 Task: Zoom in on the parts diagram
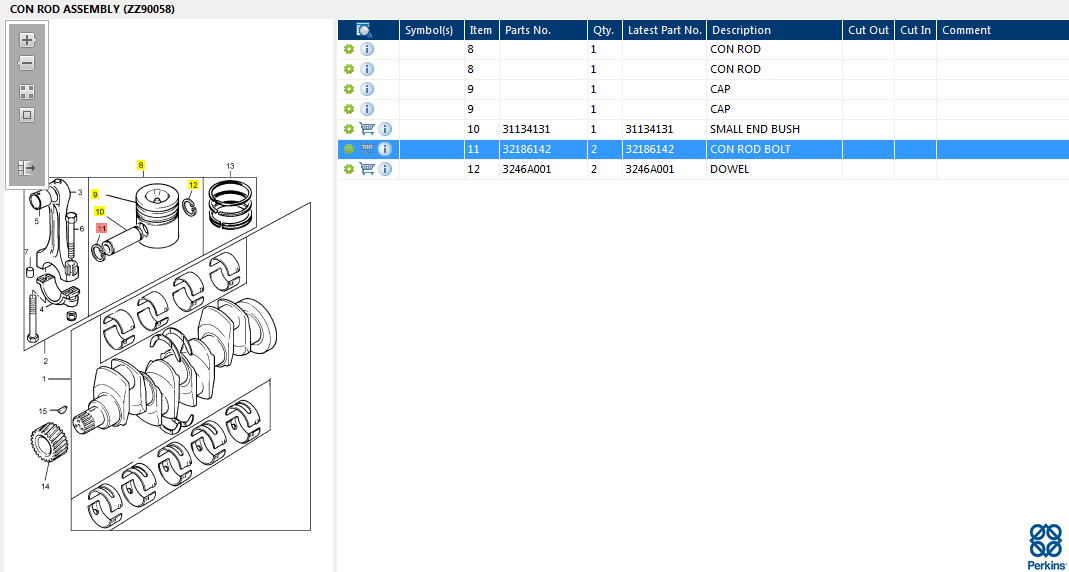coord(27,40)
